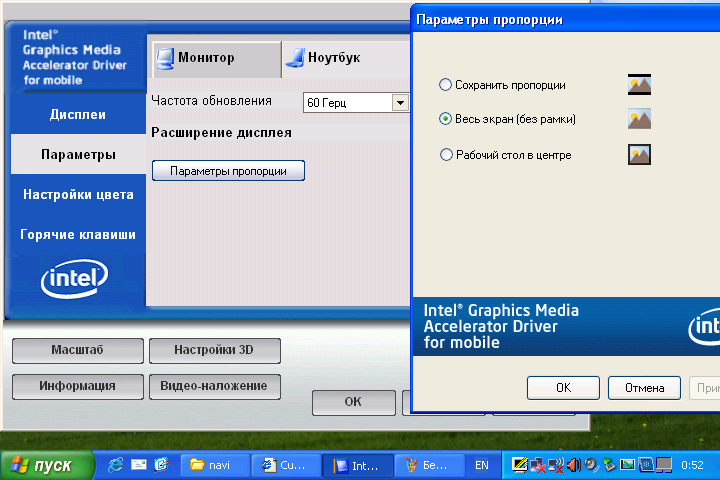Open the Дисплеи section
The width and height of the screenshot is (720, 480).
click(x=78, y=114)
